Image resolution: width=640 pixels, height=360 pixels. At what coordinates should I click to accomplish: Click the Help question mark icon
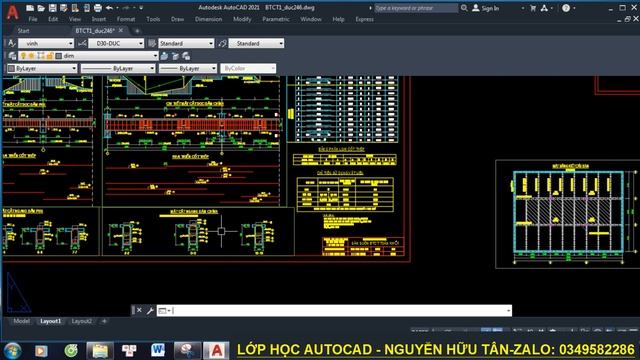(x=566, y=8)
